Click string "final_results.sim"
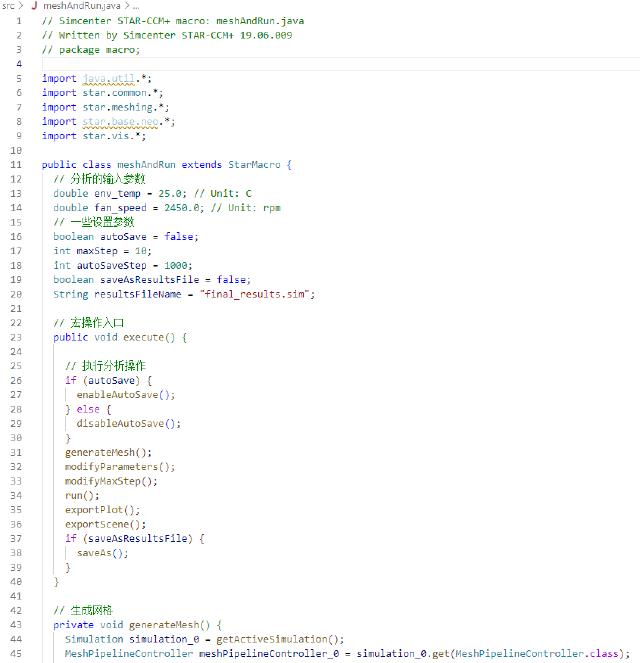This screenshot has width=640, height=663. (254, 294)
